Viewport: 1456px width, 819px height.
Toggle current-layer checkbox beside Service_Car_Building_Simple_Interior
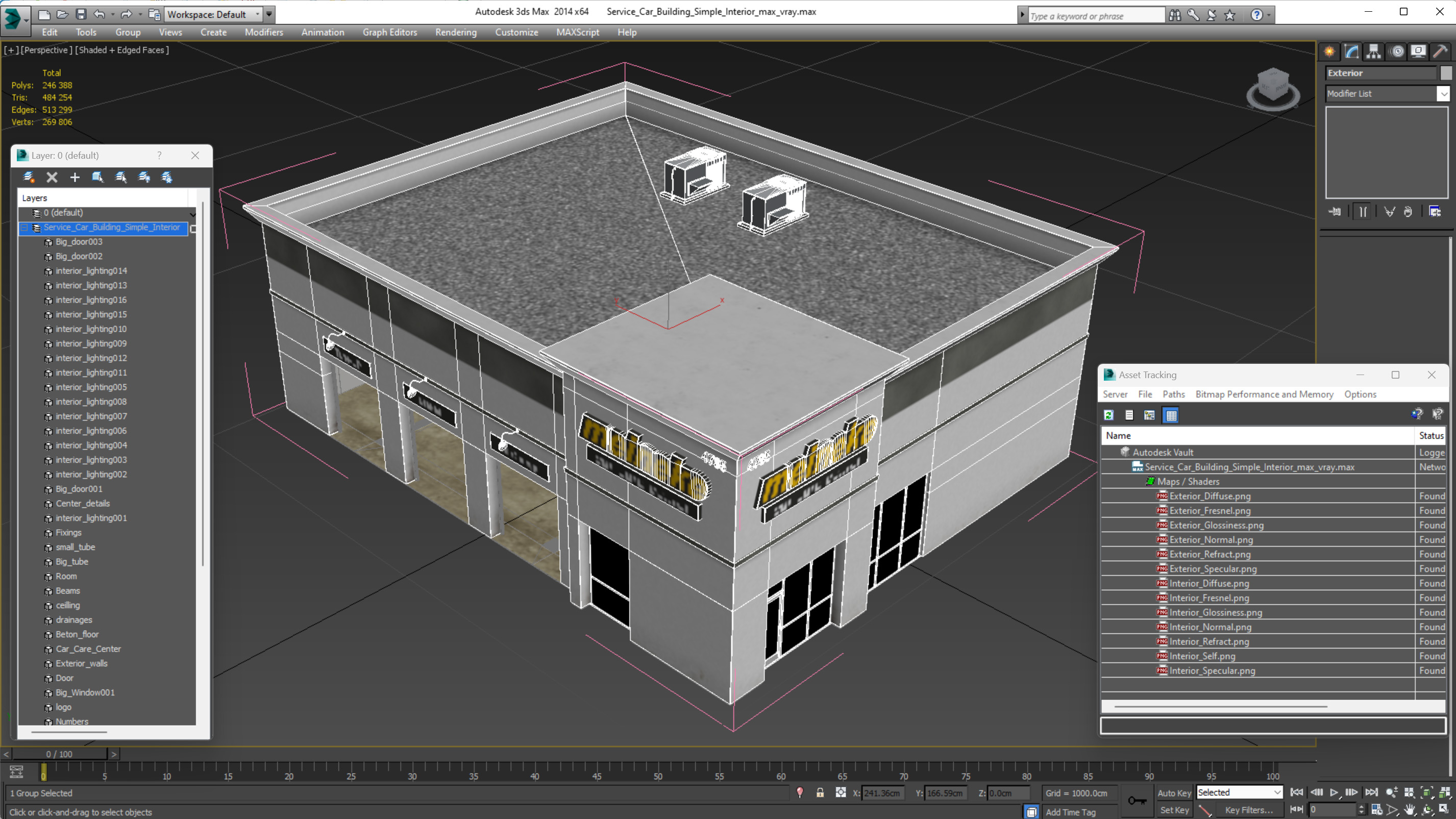point(193,228)
